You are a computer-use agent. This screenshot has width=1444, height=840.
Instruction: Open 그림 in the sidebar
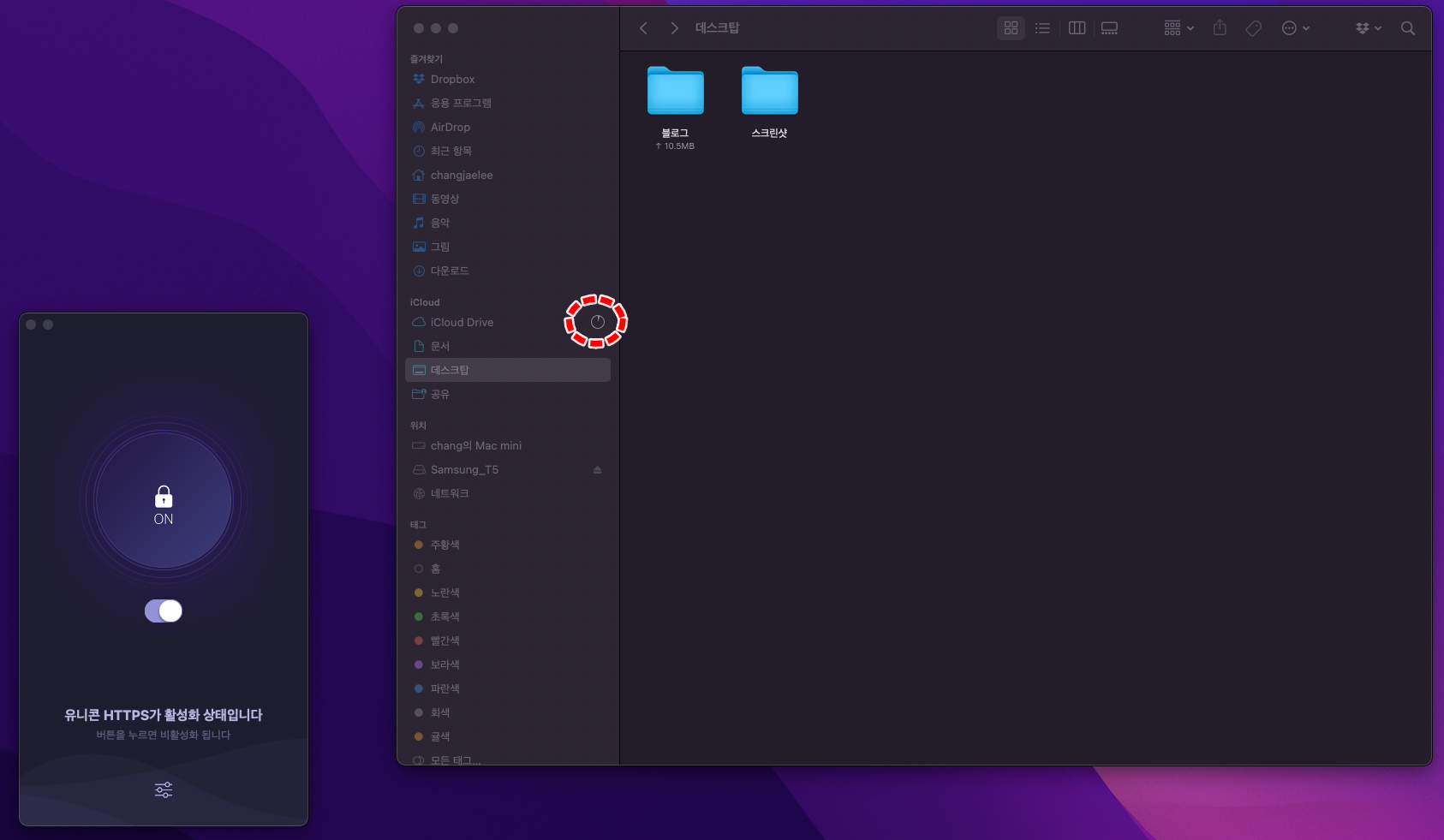pos(508,247)
